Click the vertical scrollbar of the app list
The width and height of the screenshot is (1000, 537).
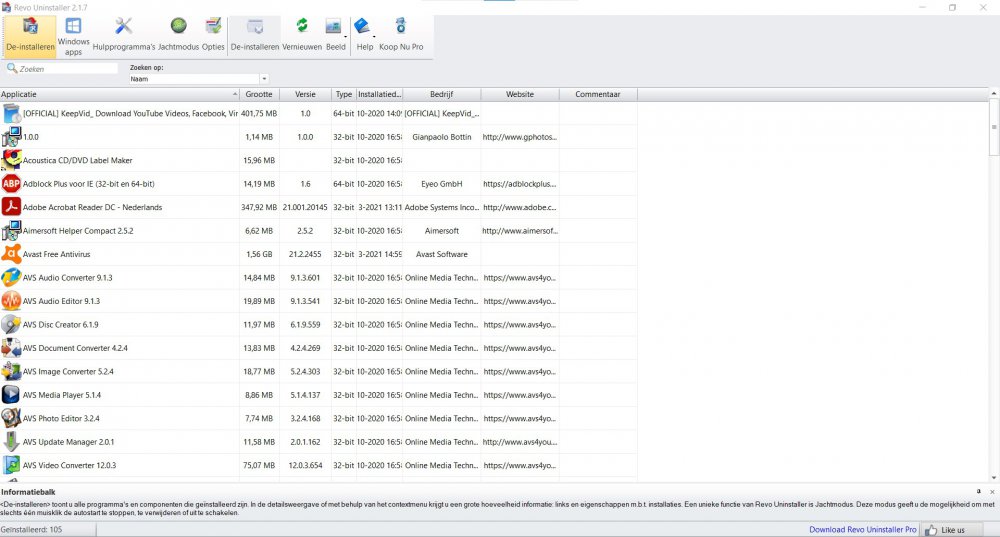tap(993, 300)
